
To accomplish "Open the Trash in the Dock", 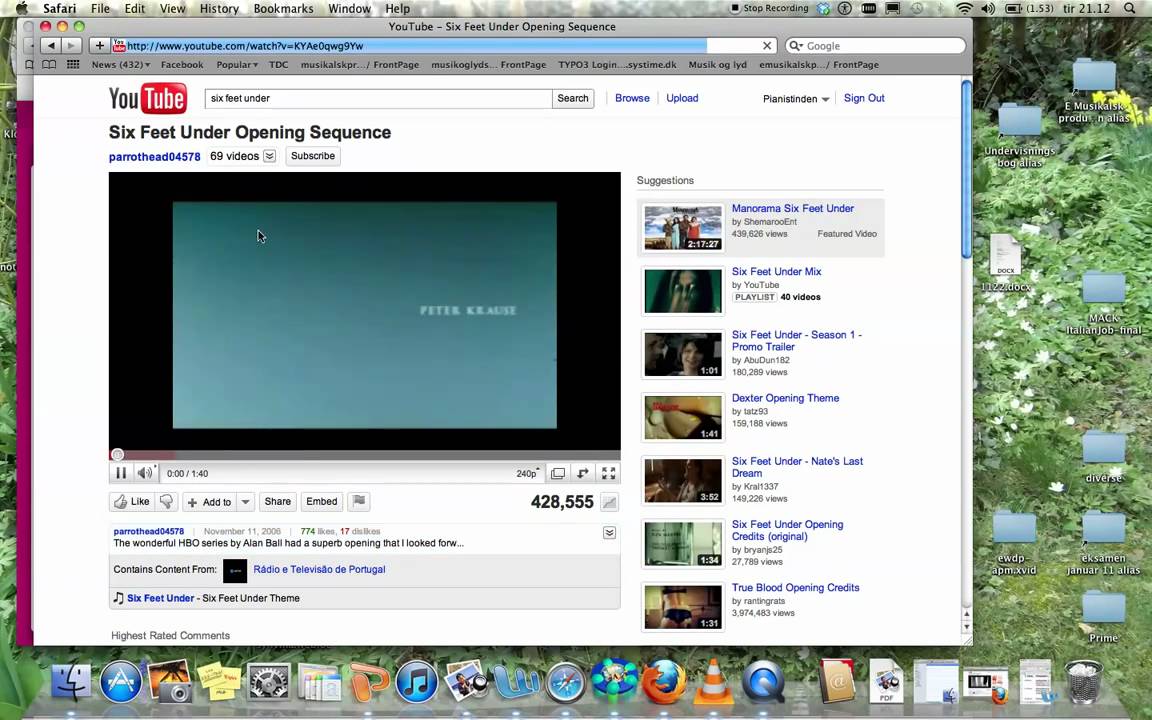I will (1084, 681).
